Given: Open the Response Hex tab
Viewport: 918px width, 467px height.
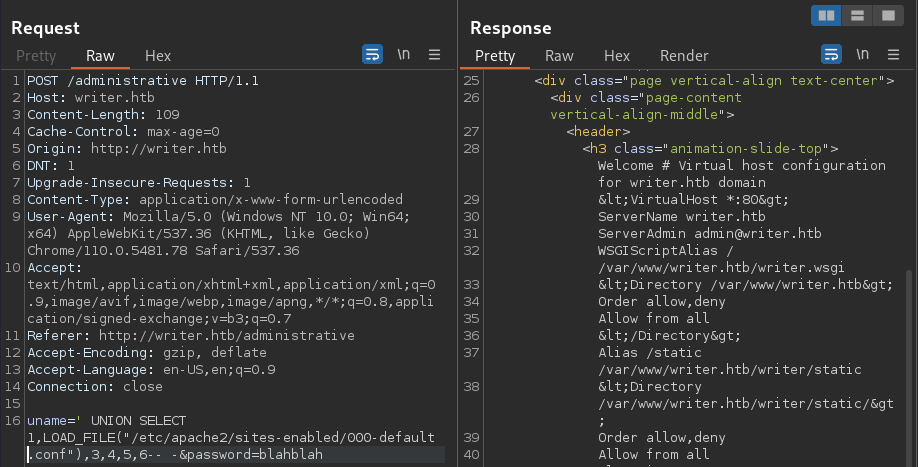Looking at the screenshot, I should [616, 56].
